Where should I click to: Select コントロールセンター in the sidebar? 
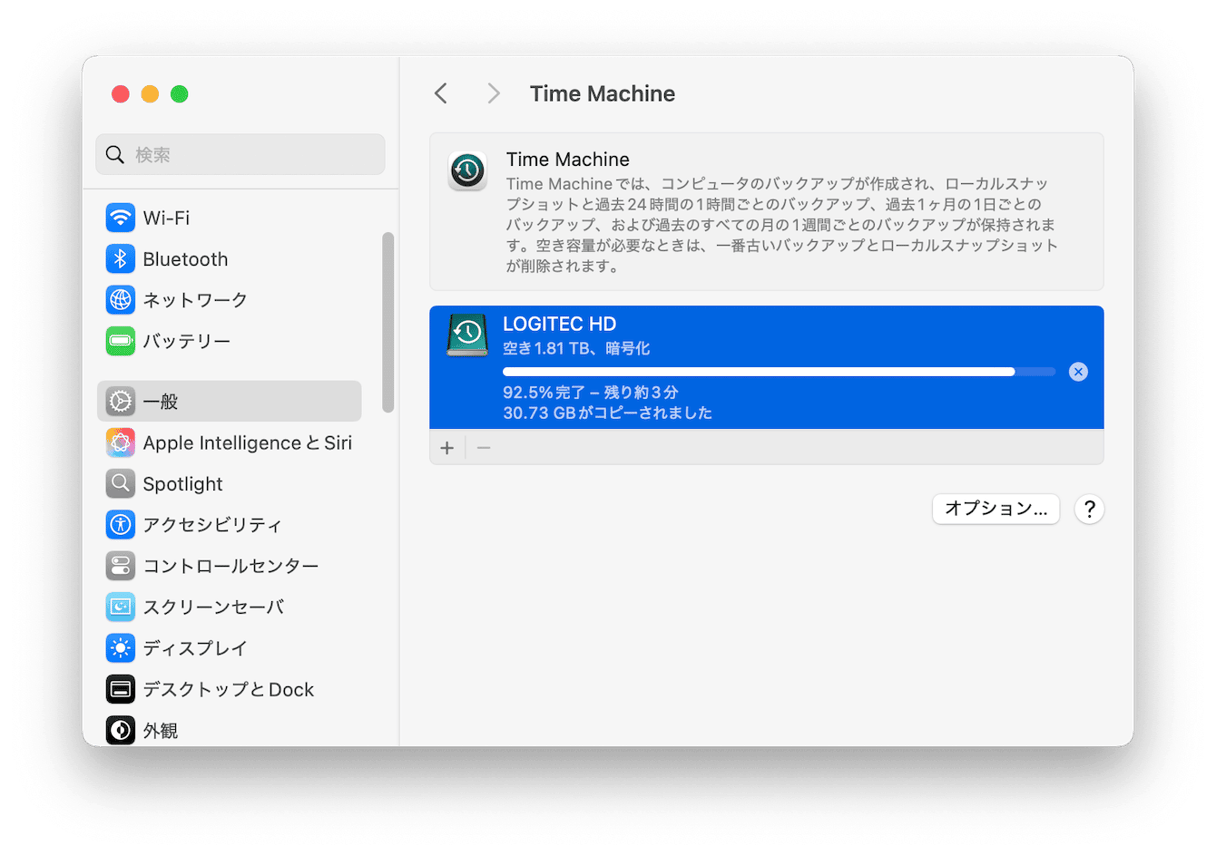point(229,566)
